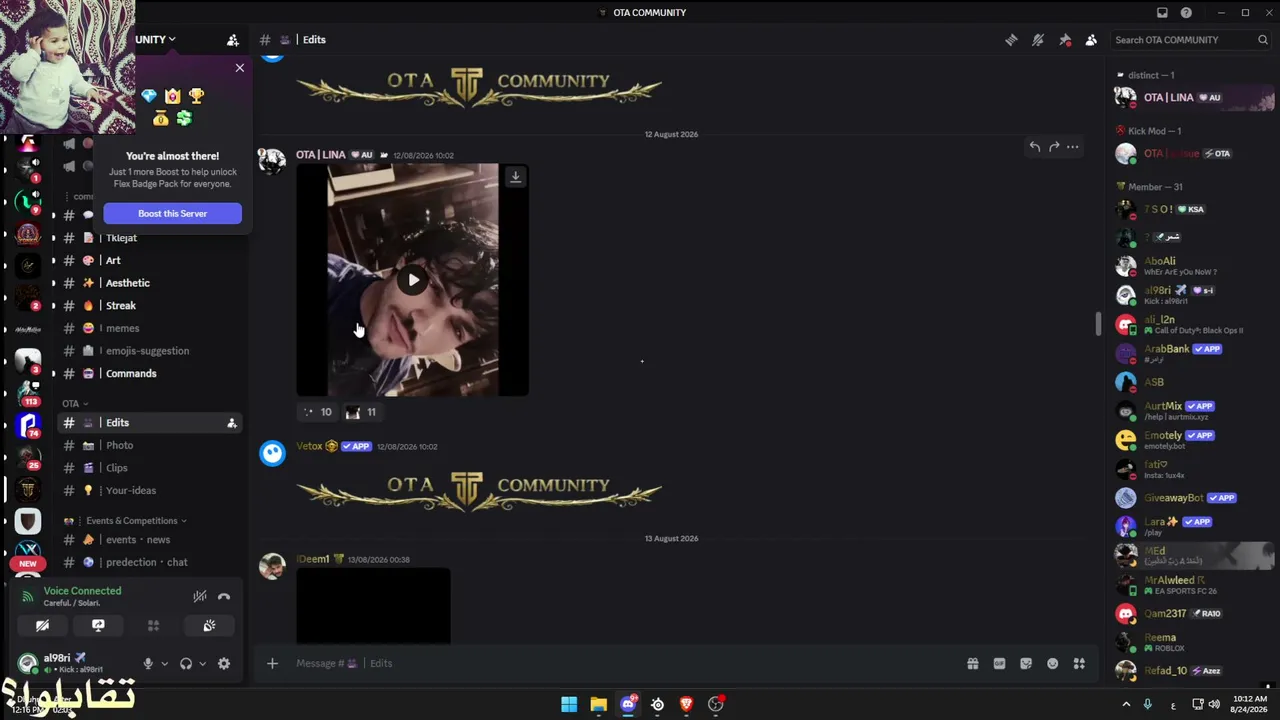
Task: Toggle headphone deafen in user panel
Action: [x=186, y=663]
